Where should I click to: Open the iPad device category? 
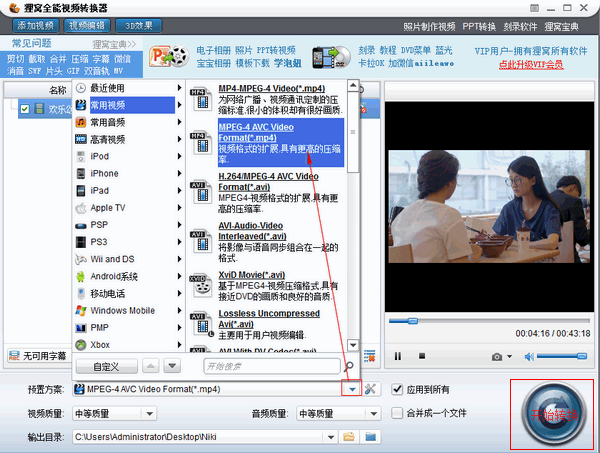(x=128, y=191)
